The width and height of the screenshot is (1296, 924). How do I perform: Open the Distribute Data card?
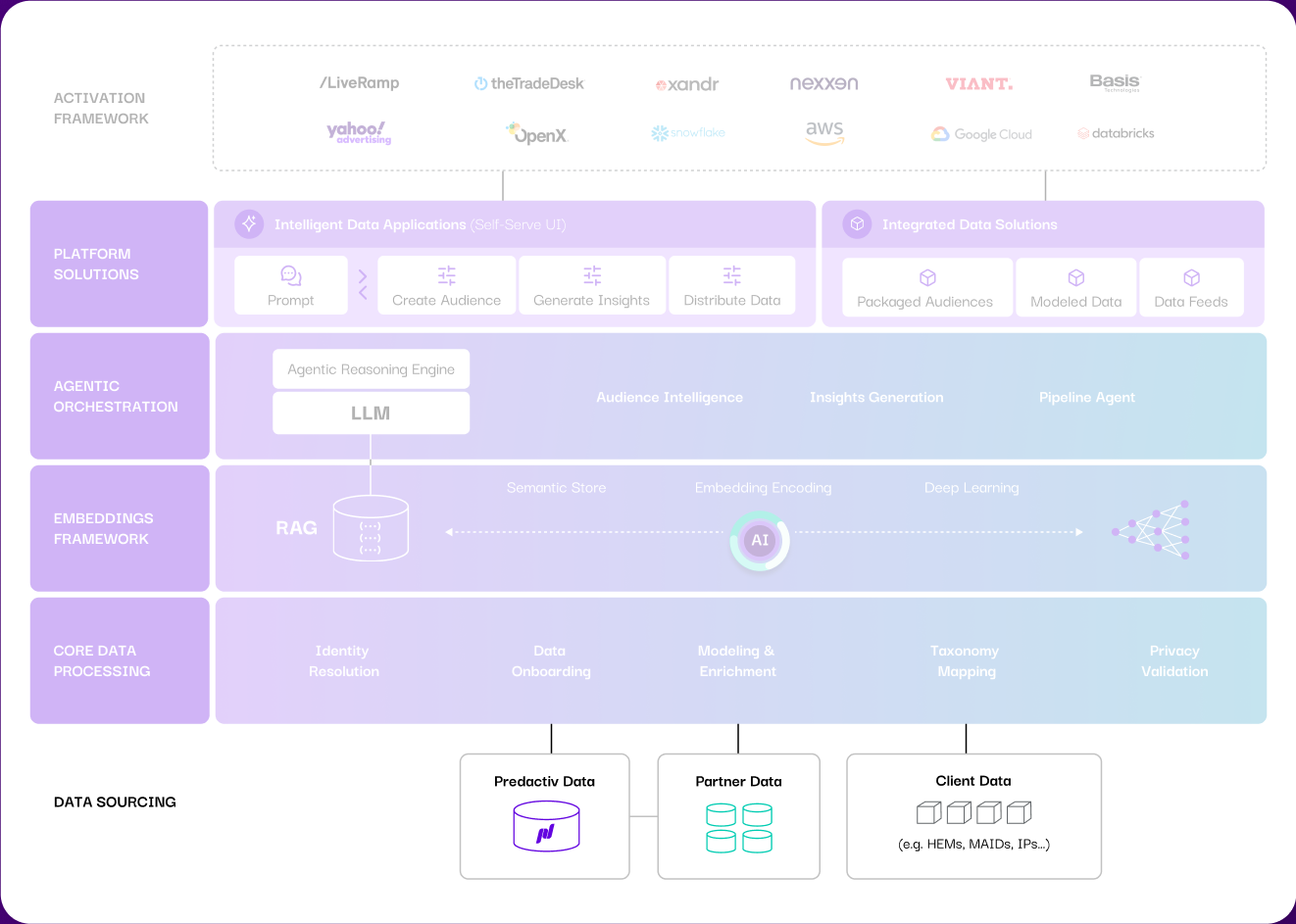pos(732,285)
